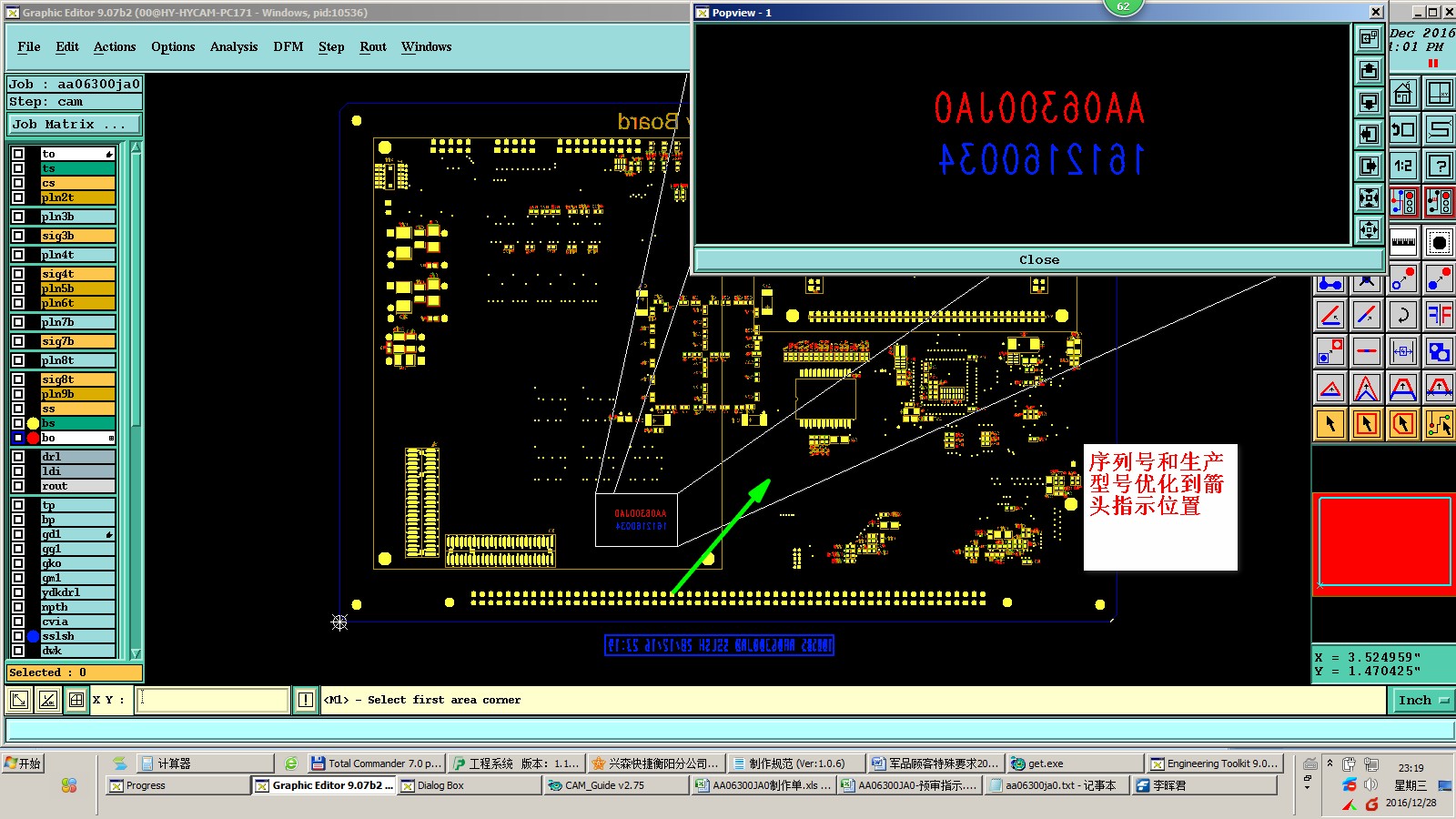Click the ruler measure icon
This screenshot has height=819, width=1456.
tap(1403, 242)
